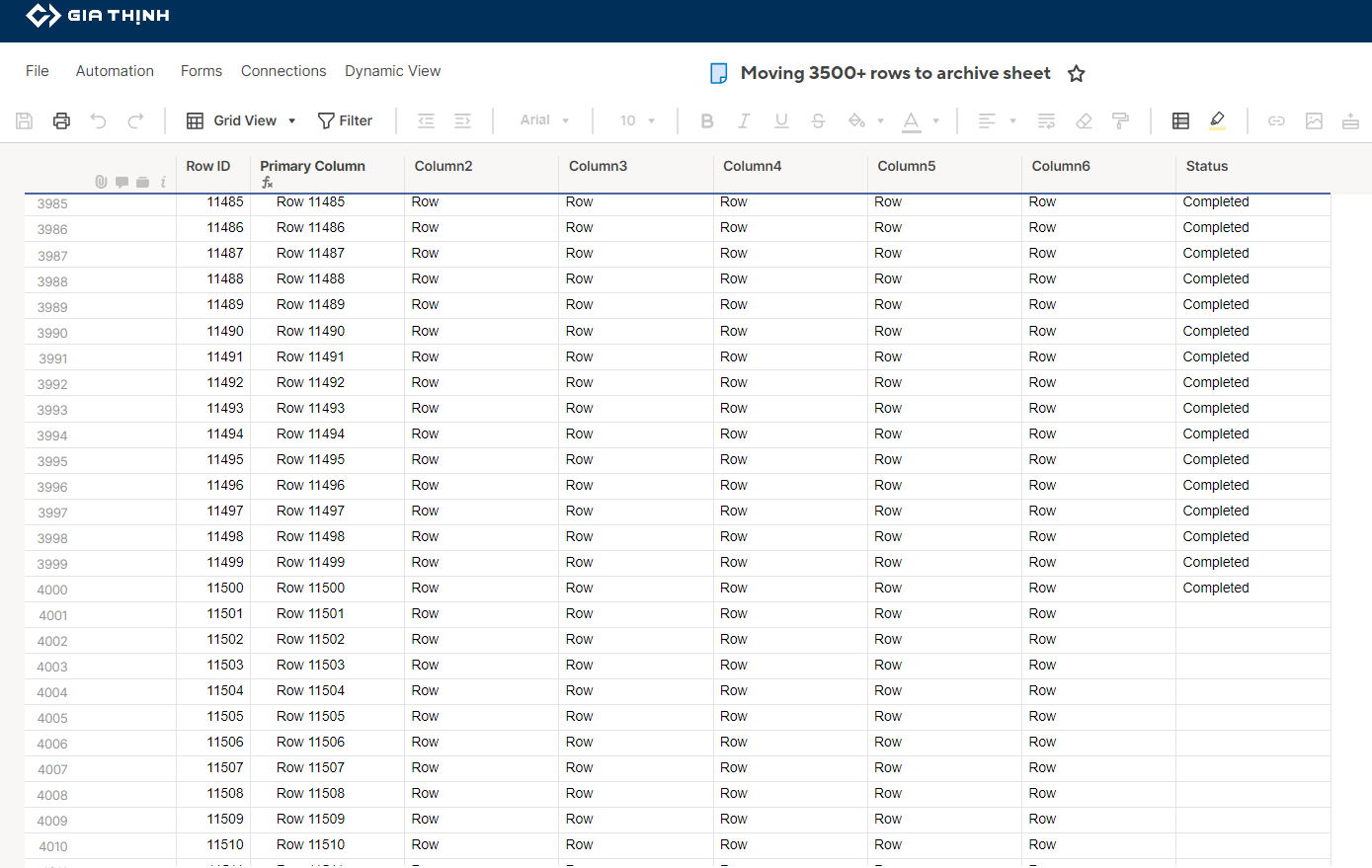Screen dimensions: 1372x868
Task: Click the Gia Thinh logo
Action: 97,16
